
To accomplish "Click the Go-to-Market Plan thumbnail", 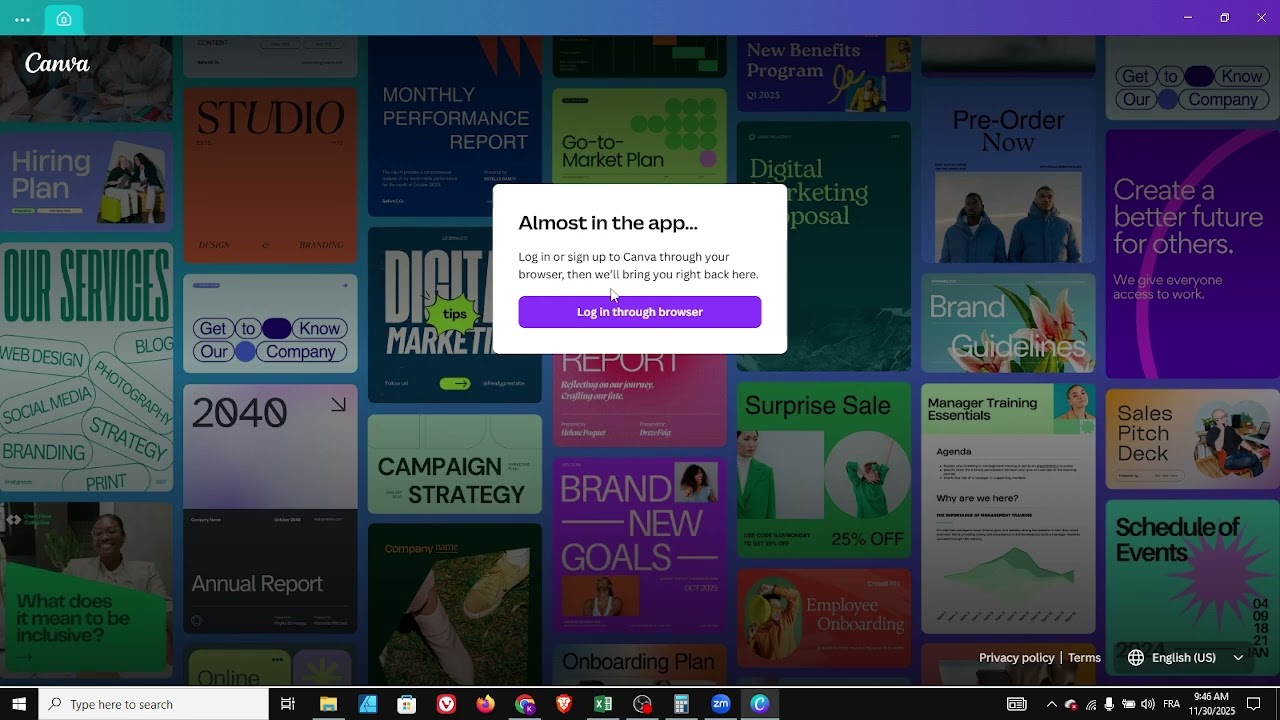I will click(x=640, y=136).
